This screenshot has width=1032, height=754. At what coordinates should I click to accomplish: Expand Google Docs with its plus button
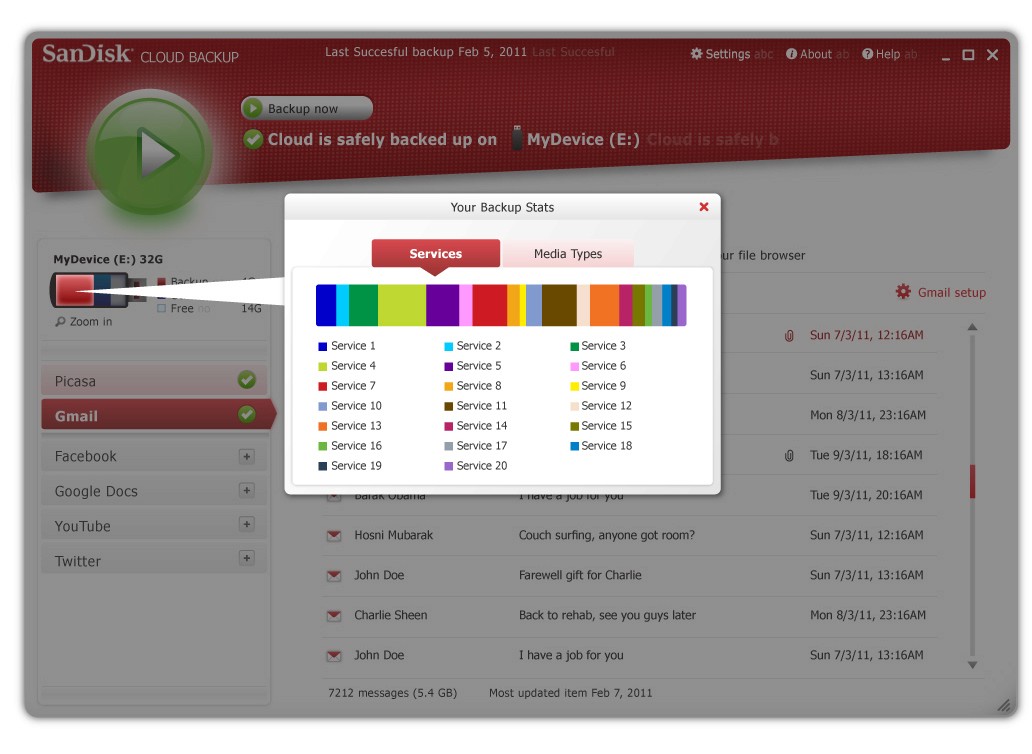coord(246,490)
